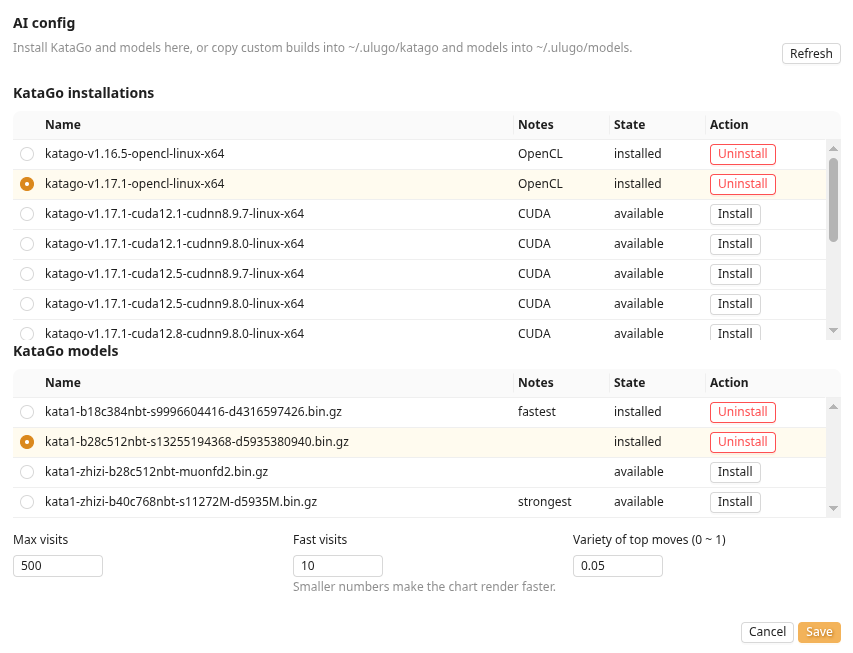The width and height of the screenshot is (853, 653).
Task: Click 'installed' state of kata1-b28c512nbt row
Action: click(638, 442)
